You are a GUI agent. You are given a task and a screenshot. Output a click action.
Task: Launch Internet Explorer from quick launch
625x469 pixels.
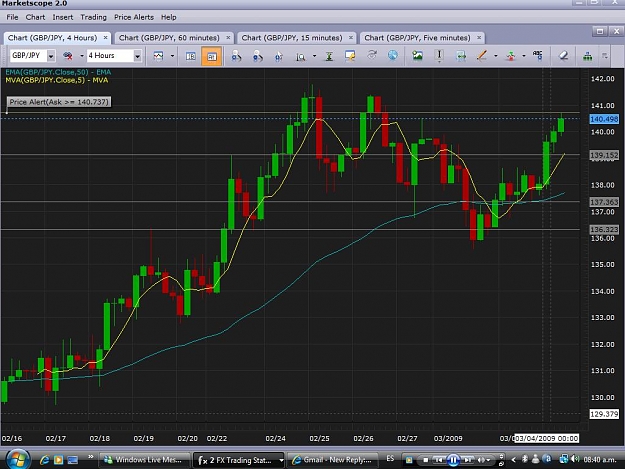pyautogui.click(x=45, y=460)
